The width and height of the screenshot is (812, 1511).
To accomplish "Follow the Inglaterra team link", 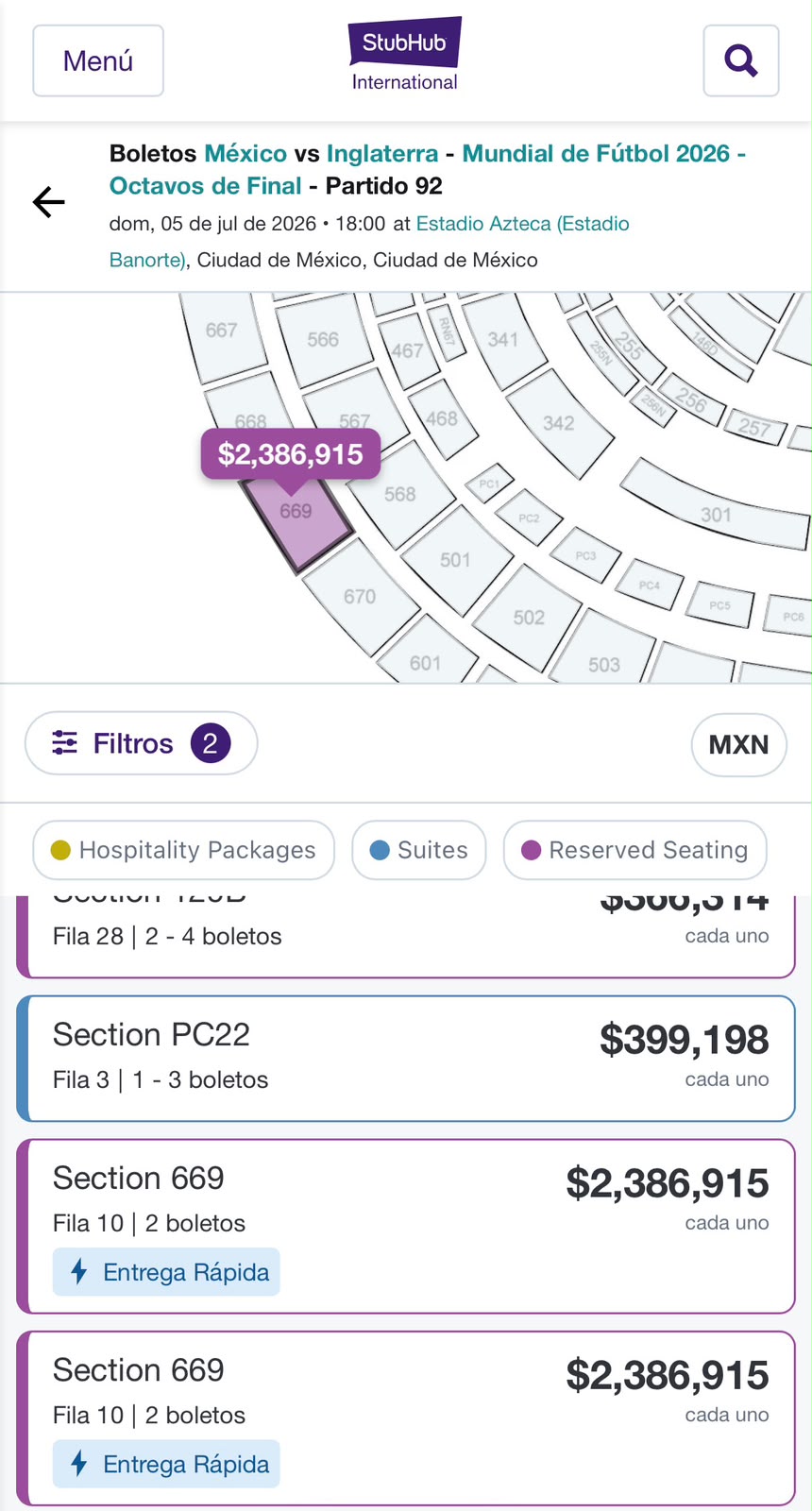I will pos(382,153).
